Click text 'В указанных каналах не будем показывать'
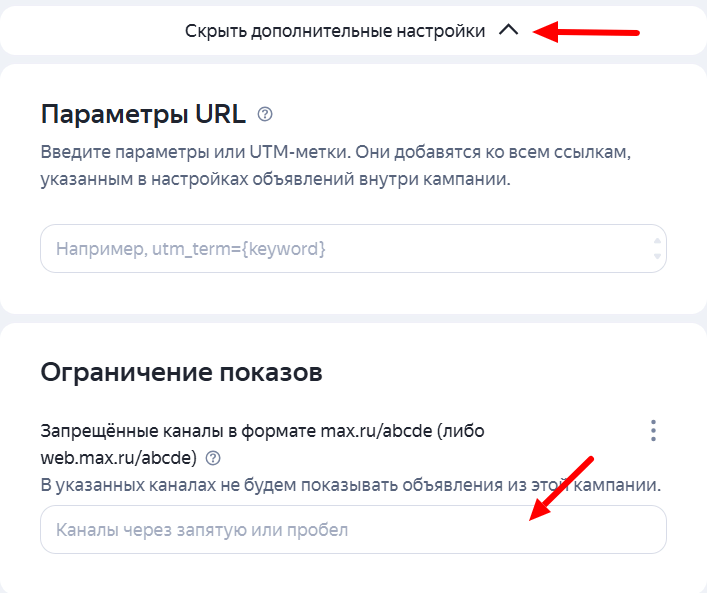The width and height of the screenshot is (707, 593). 220,485
